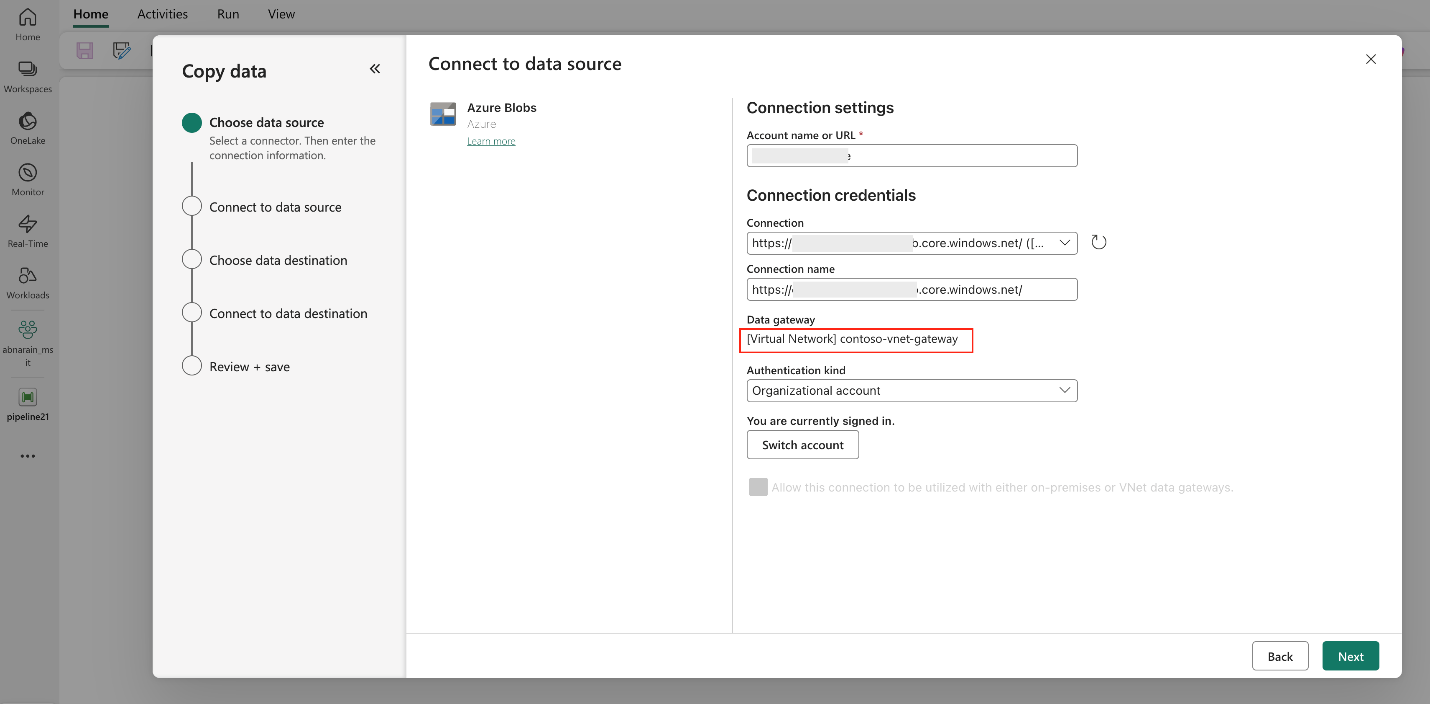Screen dimensions: 1430x704
Task: Refresh the connection list
Action: 1099,242
